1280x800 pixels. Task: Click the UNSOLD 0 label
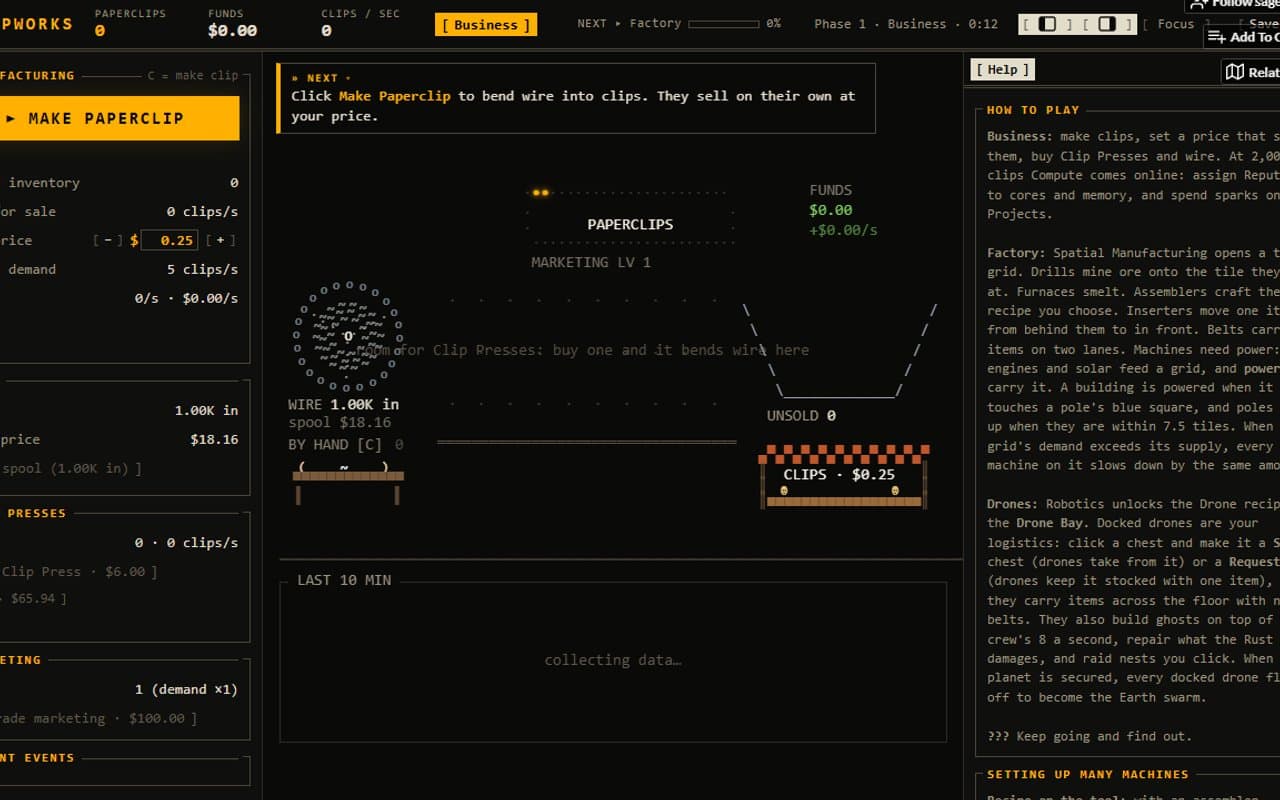801,415
